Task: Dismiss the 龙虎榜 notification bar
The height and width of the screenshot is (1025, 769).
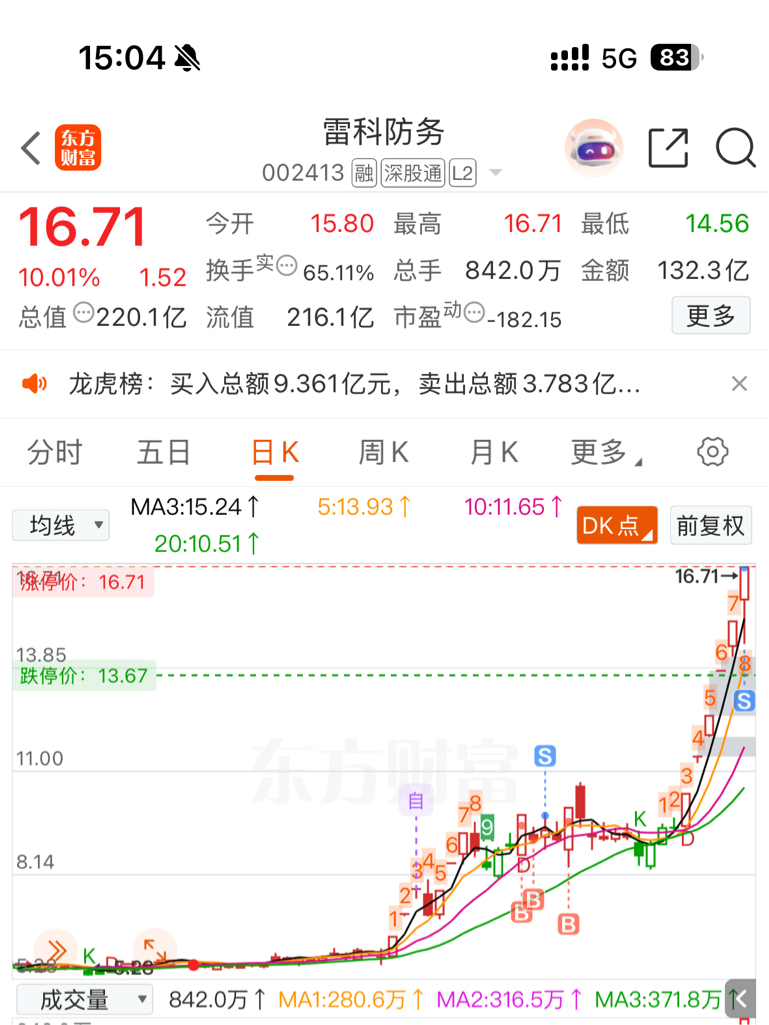Action: click(739, 384)
